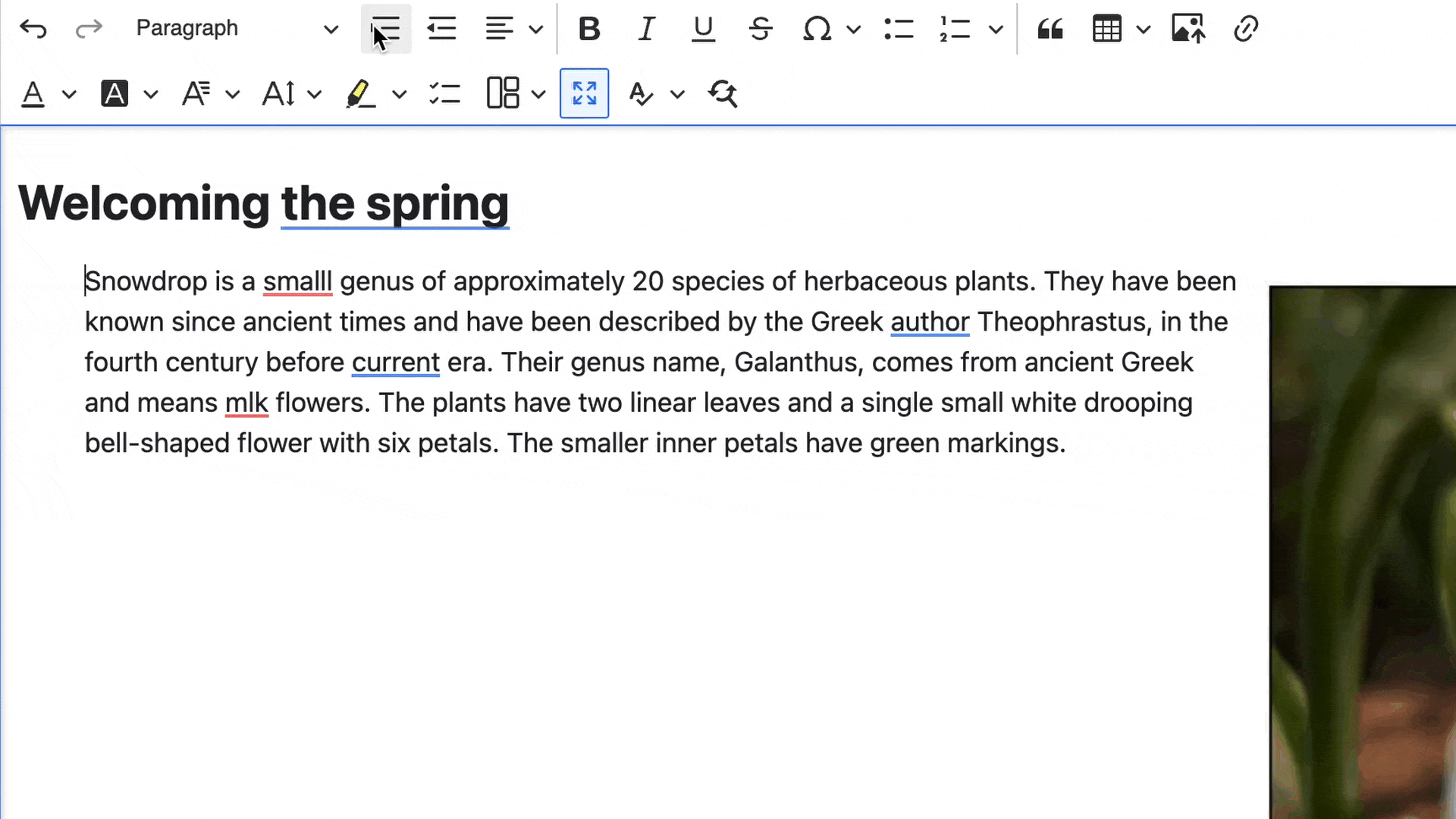
Task: Open font background color picker
Action: pyautogui.click(x=115, y=93)
